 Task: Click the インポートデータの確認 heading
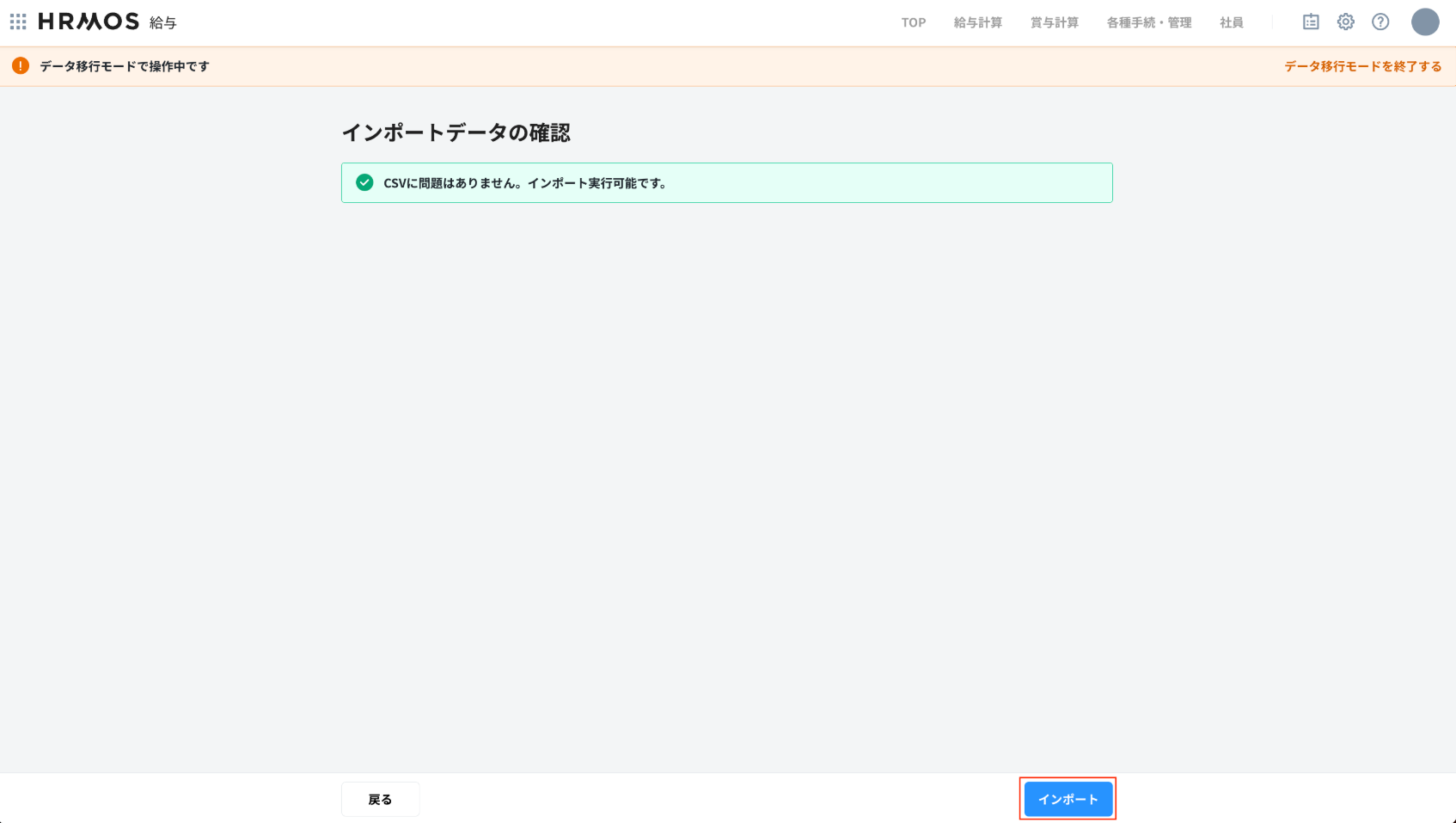(x=456, y=132)
